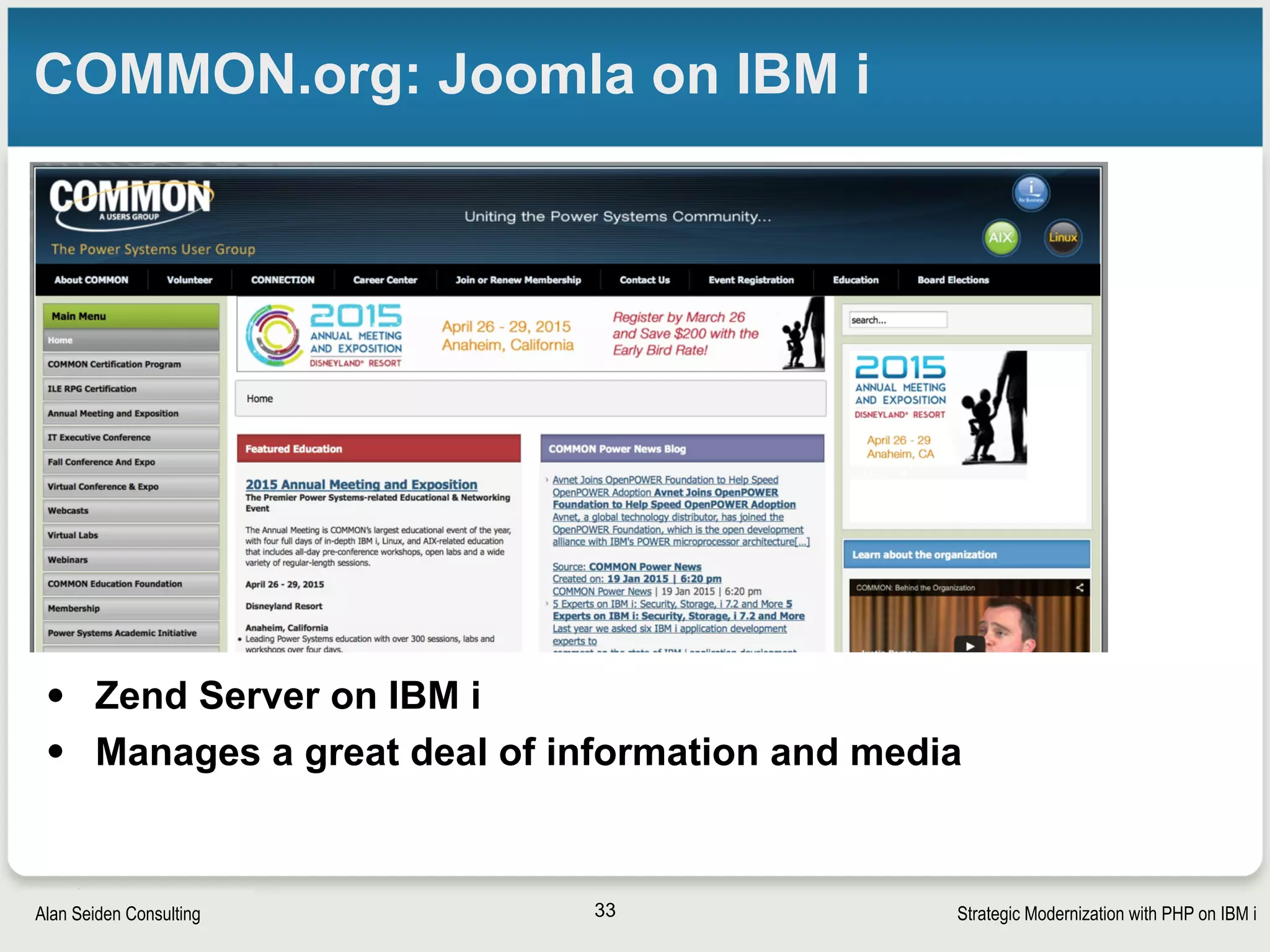This screenshot has width=1270, height=952.
Task: Open Virtual Conference & Expo item
Action: click(x=131, y=487)
